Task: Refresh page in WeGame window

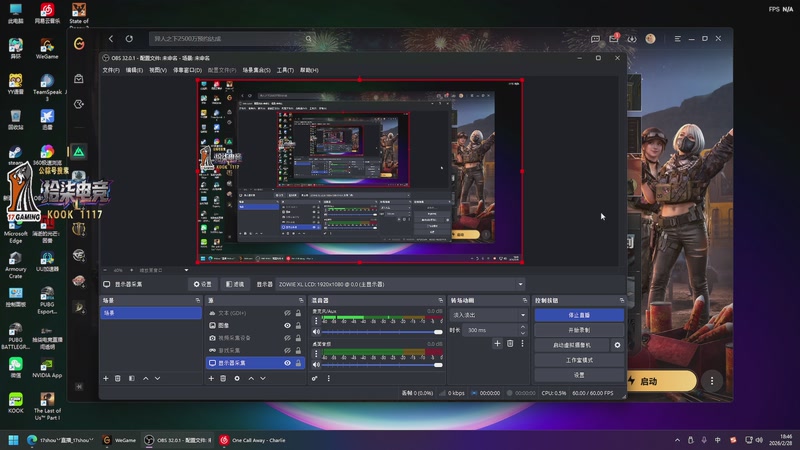Action: pos(129,39)
